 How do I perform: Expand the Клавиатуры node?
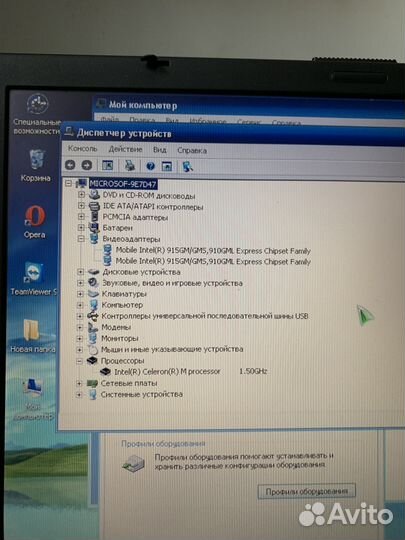[x=80, y=294]
